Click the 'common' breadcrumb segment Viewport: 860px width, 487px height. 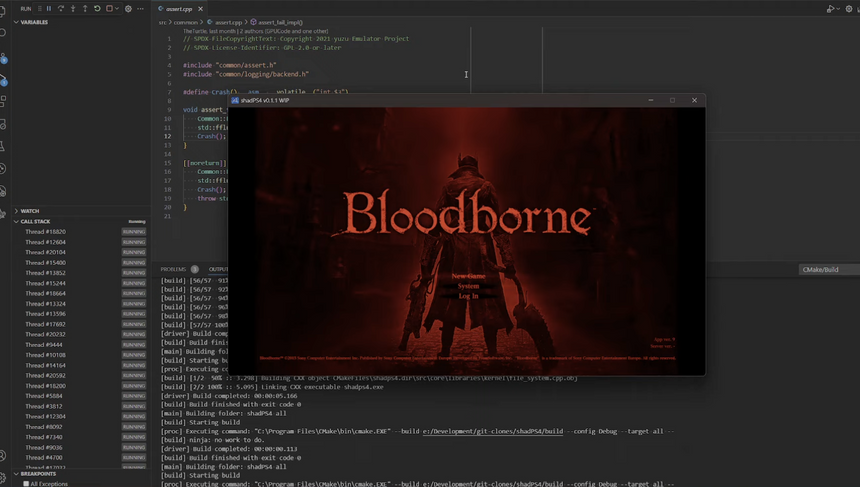point(185,22)
